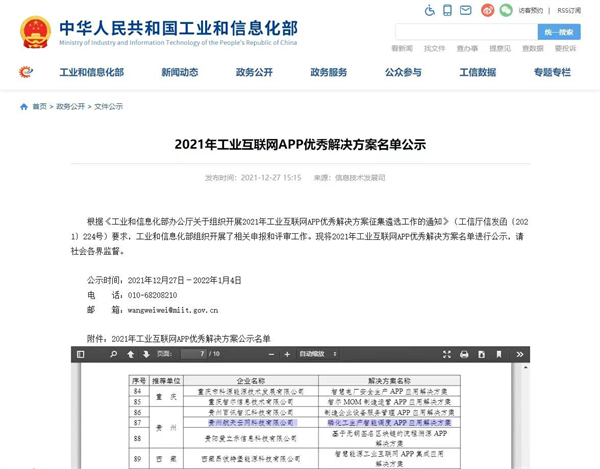Screen dimensions: 600x469
Task: Open the 政务服务 menu
Action: pos(329,72)
